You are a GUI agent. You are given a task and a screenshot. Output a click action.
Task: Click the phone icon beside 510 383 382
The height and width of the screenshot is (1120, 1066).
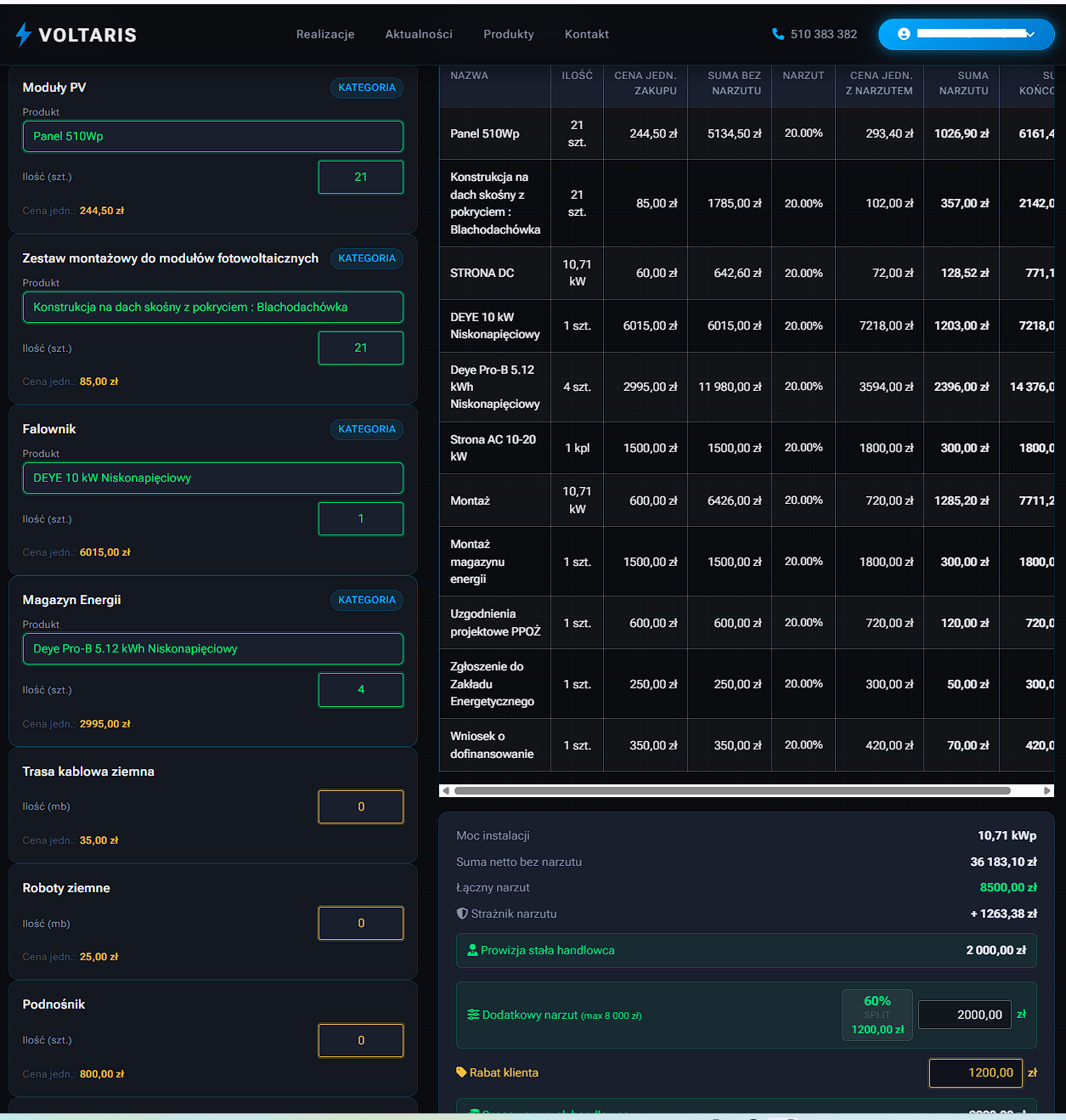coord(777,34)
